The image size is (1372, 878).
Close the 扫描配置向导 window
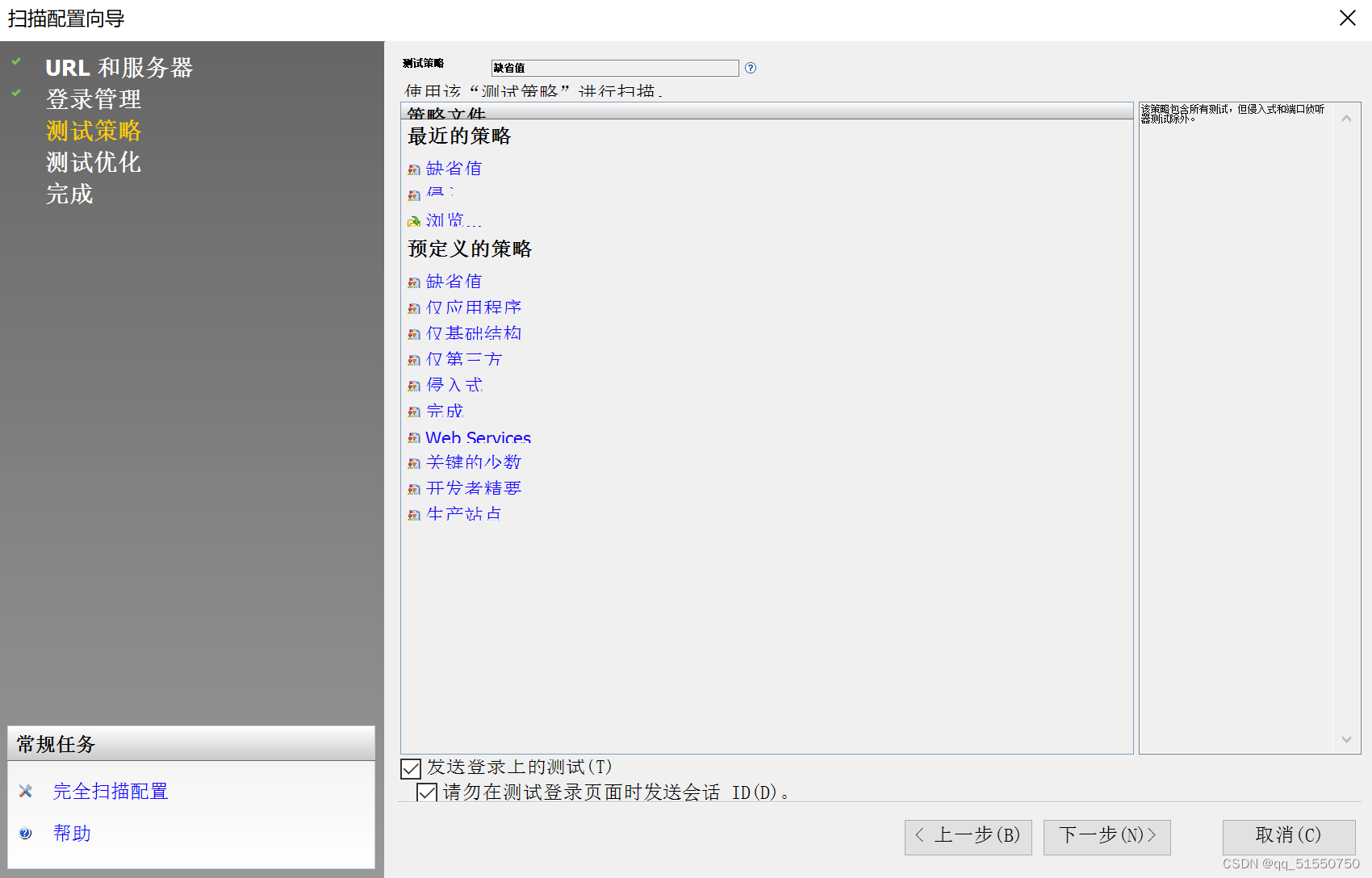pos(1347,18)
